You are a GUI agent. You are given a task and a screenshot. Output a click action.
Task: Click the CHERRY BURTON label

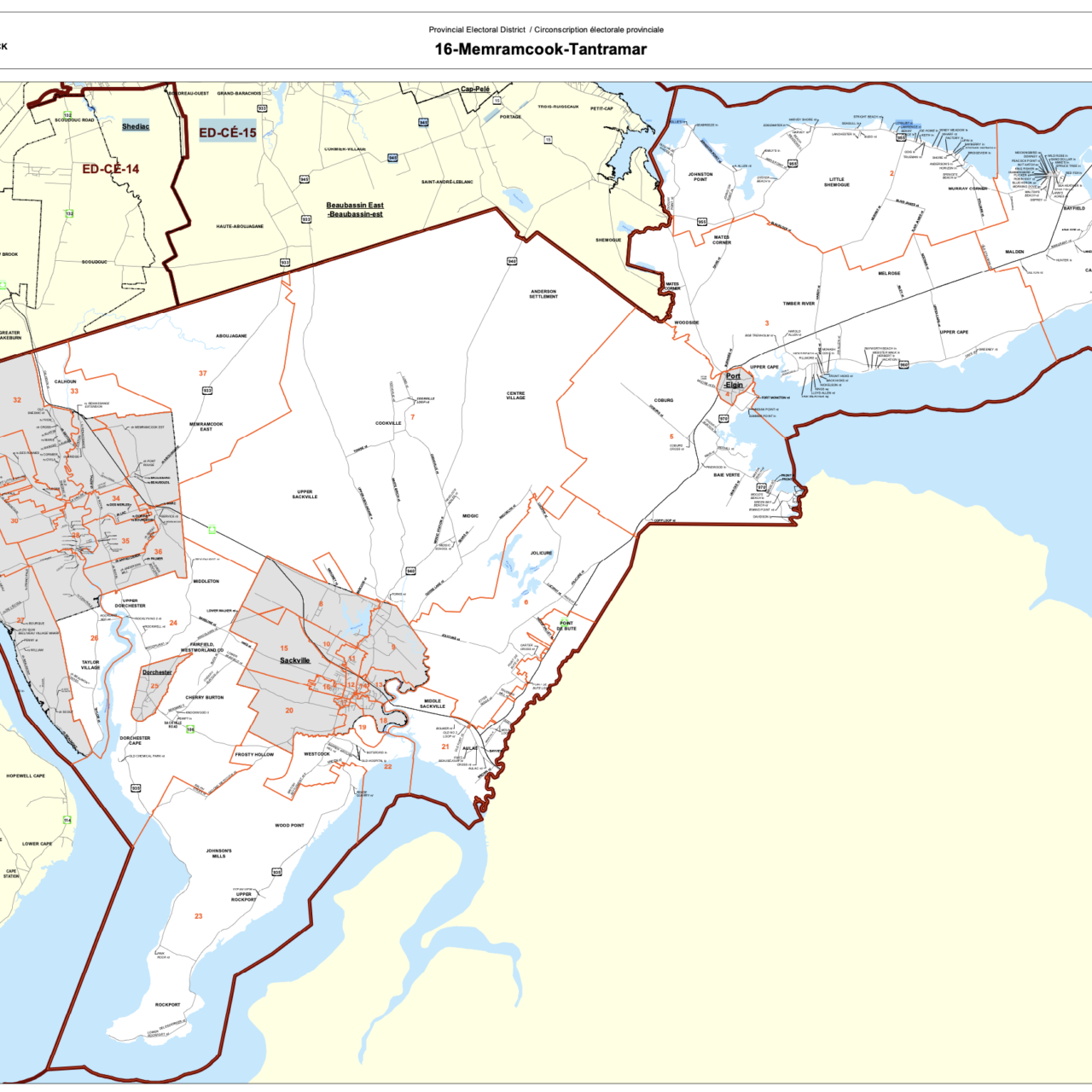coord(205,698)
